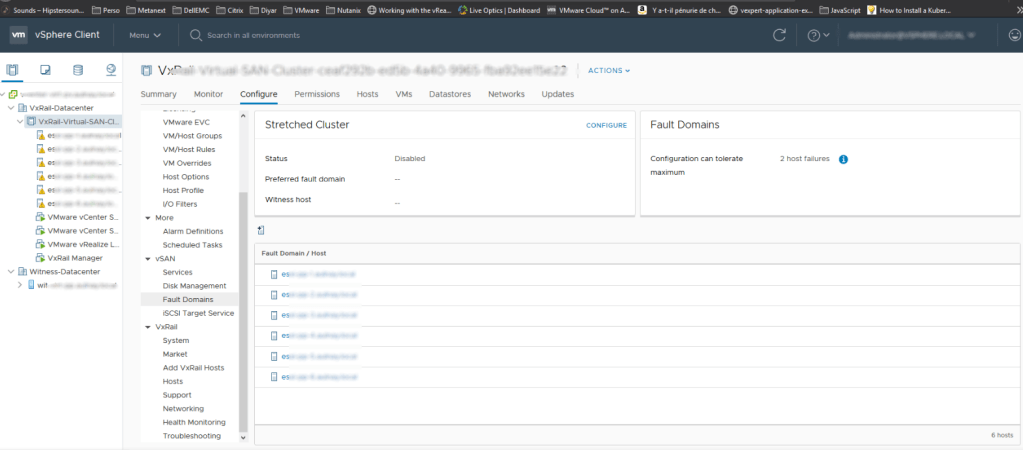Open the Hosts and Clusters inventory view

click(13, 71)
